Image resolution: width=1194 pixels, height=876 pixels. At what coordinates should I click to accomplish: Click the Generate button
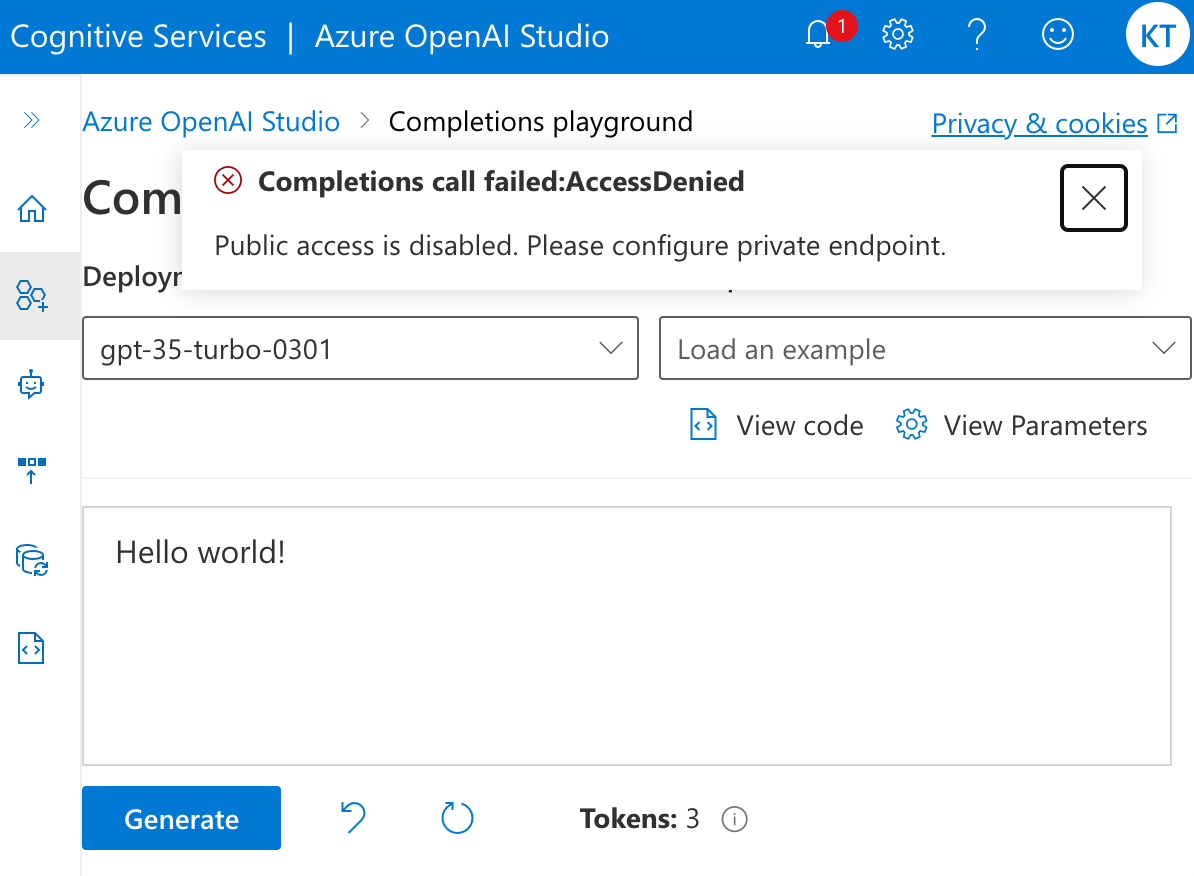coord(181,818)
